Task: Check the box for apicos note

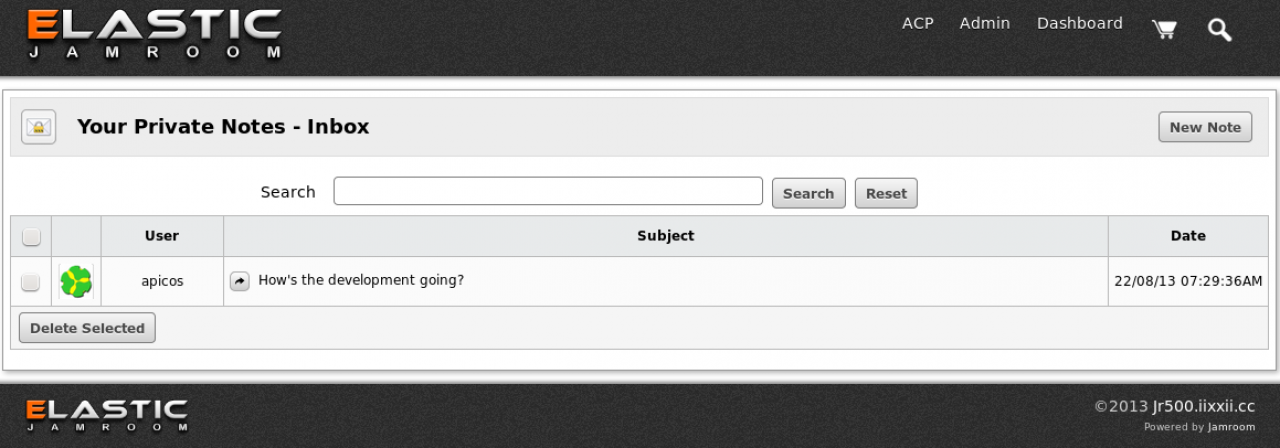Action: click(x=31, y=282)
